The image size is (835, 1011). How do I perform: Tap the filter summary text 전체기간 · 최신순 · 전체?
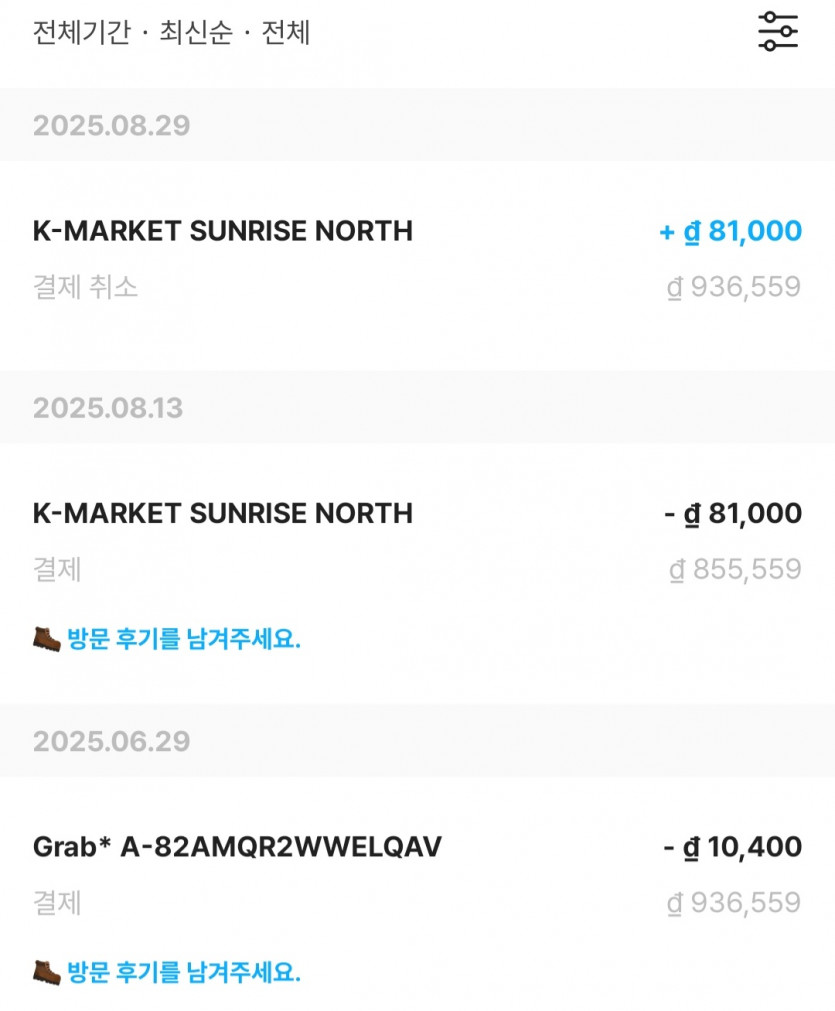point(172,33)
